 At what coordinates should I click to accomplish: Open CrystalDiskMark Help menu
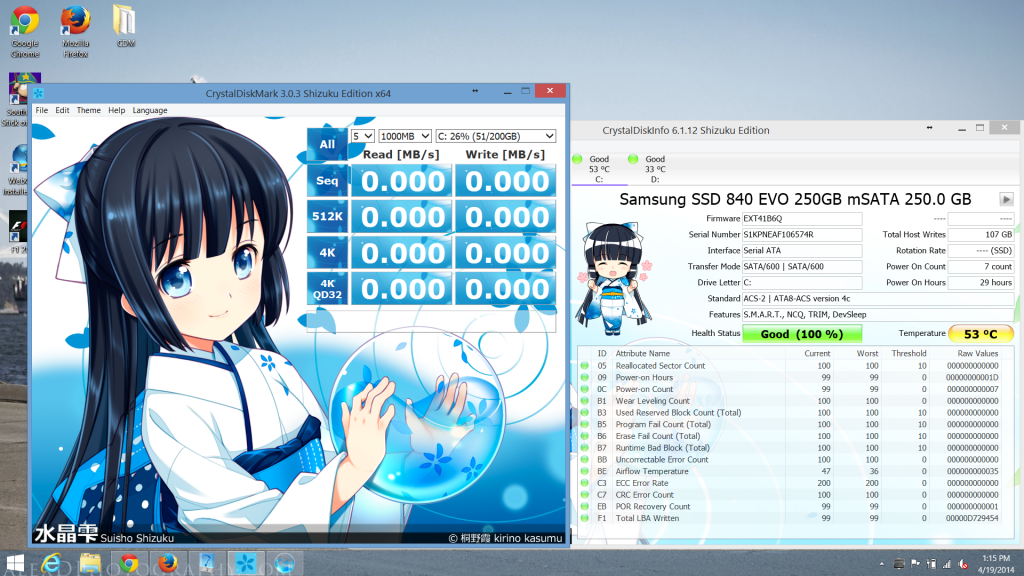tap(116, 110)
